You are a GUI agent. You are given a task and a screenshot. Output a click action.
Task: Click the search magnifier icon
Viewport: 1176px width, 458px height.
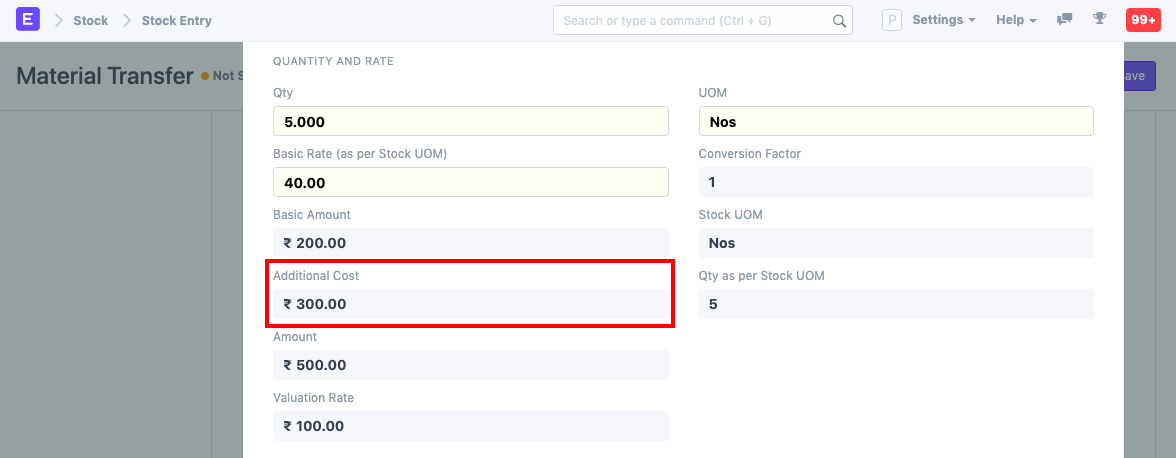[x=839, y=20]
